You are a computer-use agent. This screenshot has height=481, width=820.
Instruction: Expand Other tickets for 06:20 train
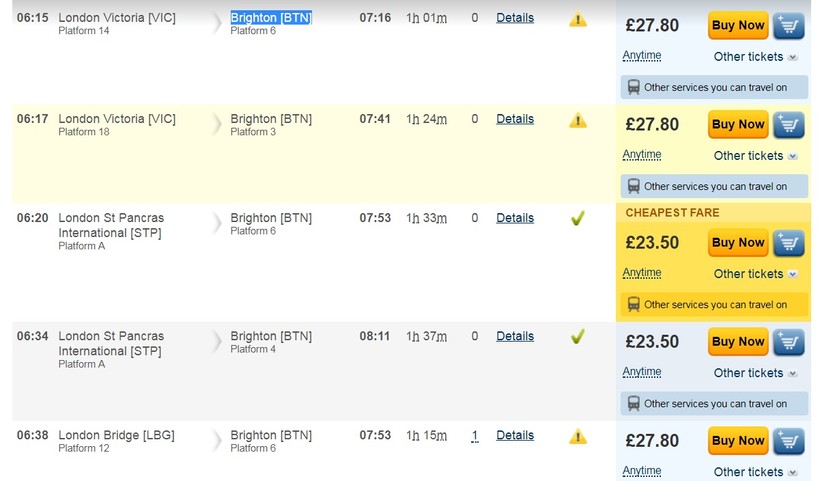coord(755,274)
